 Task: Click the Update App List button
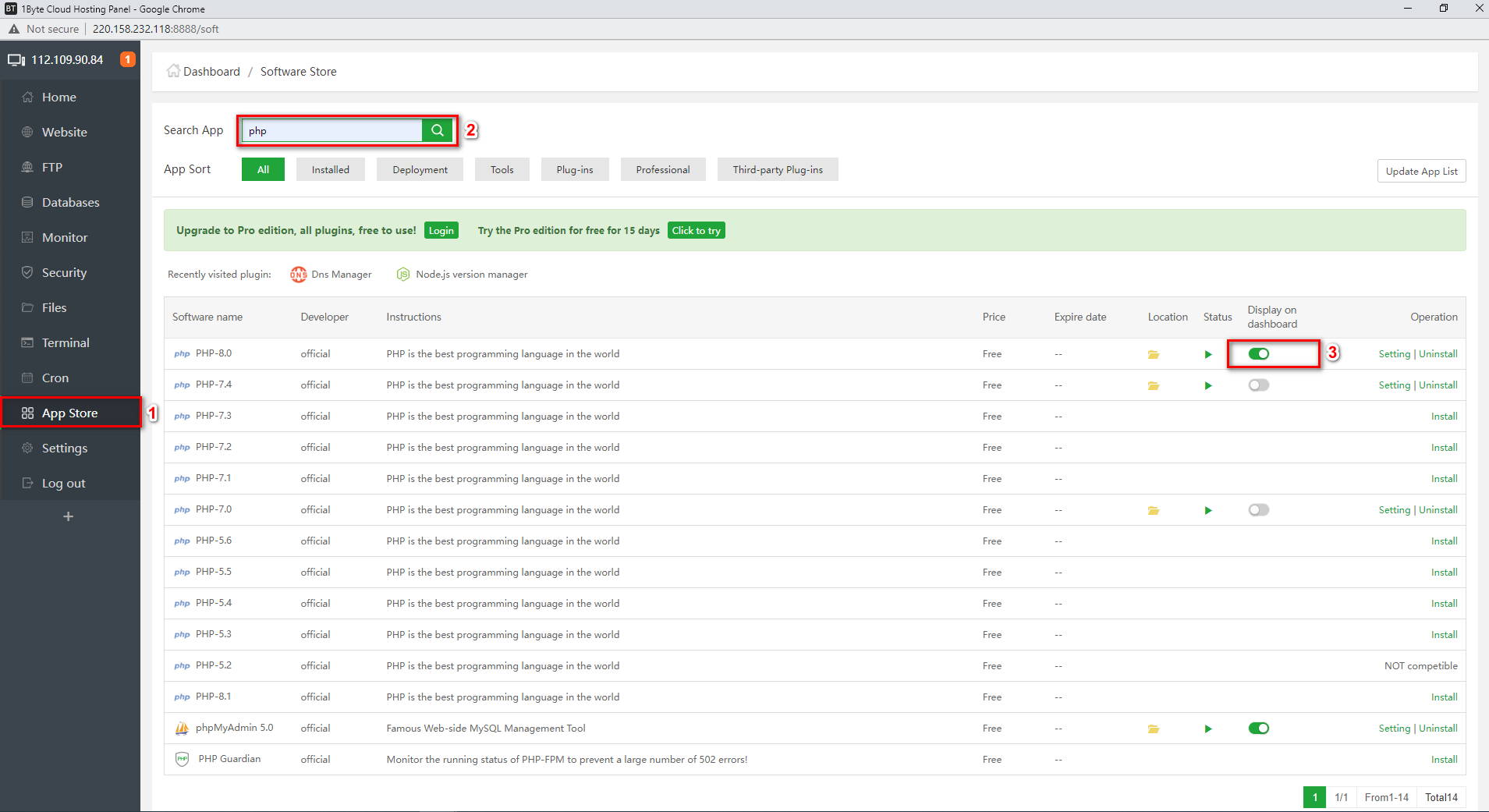(x=1421, y=172)
